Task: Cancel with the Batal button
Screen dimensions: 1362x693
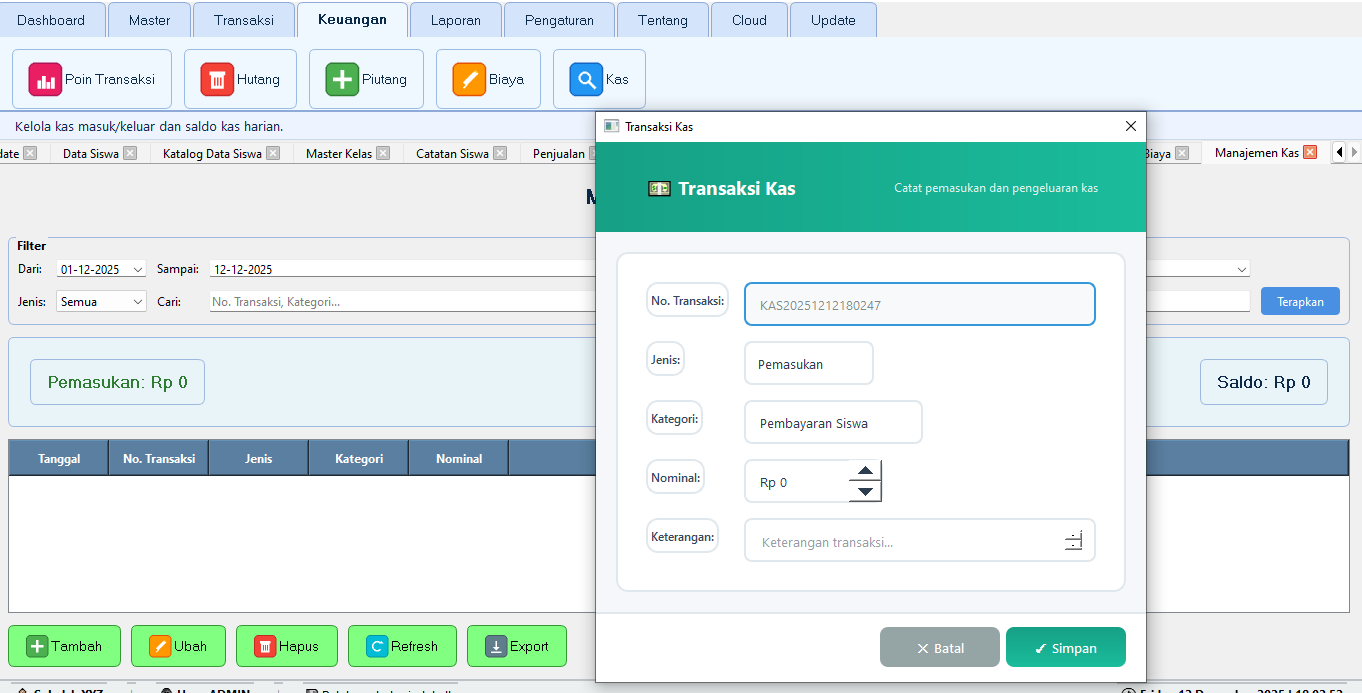Action: tap(939, 648)
